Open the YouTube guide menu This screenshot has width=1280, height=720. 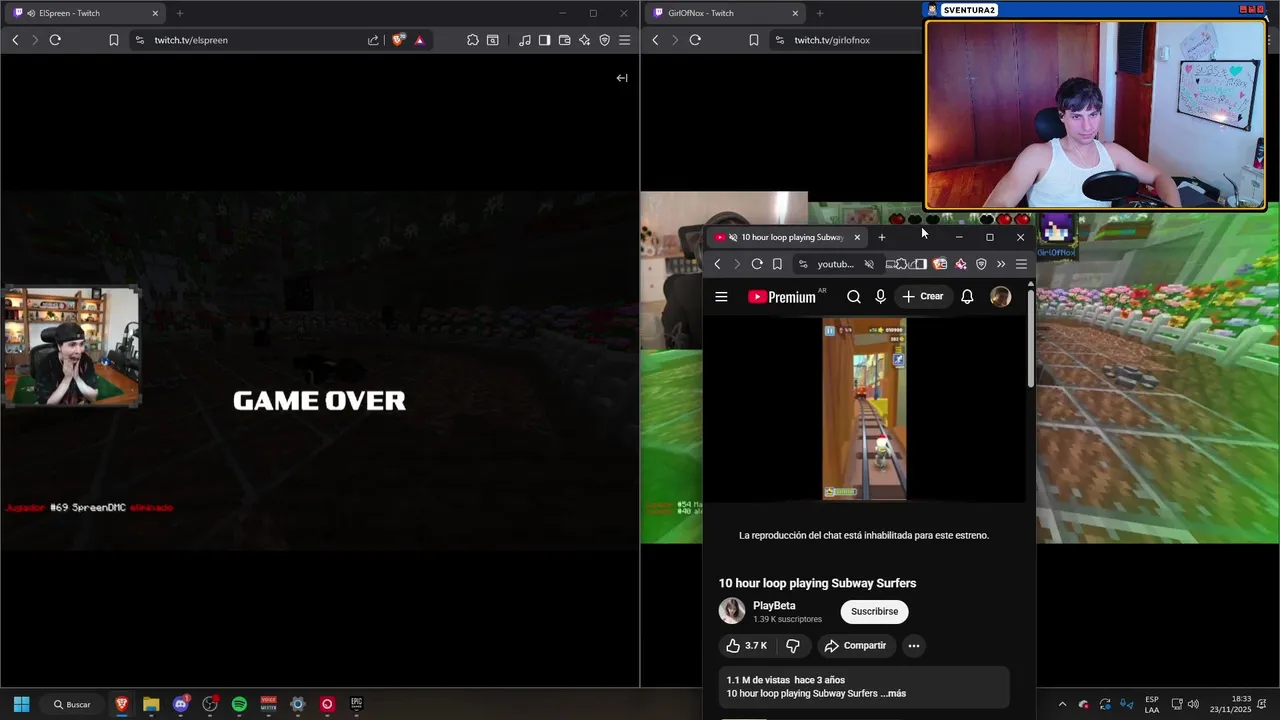[721, 296]
